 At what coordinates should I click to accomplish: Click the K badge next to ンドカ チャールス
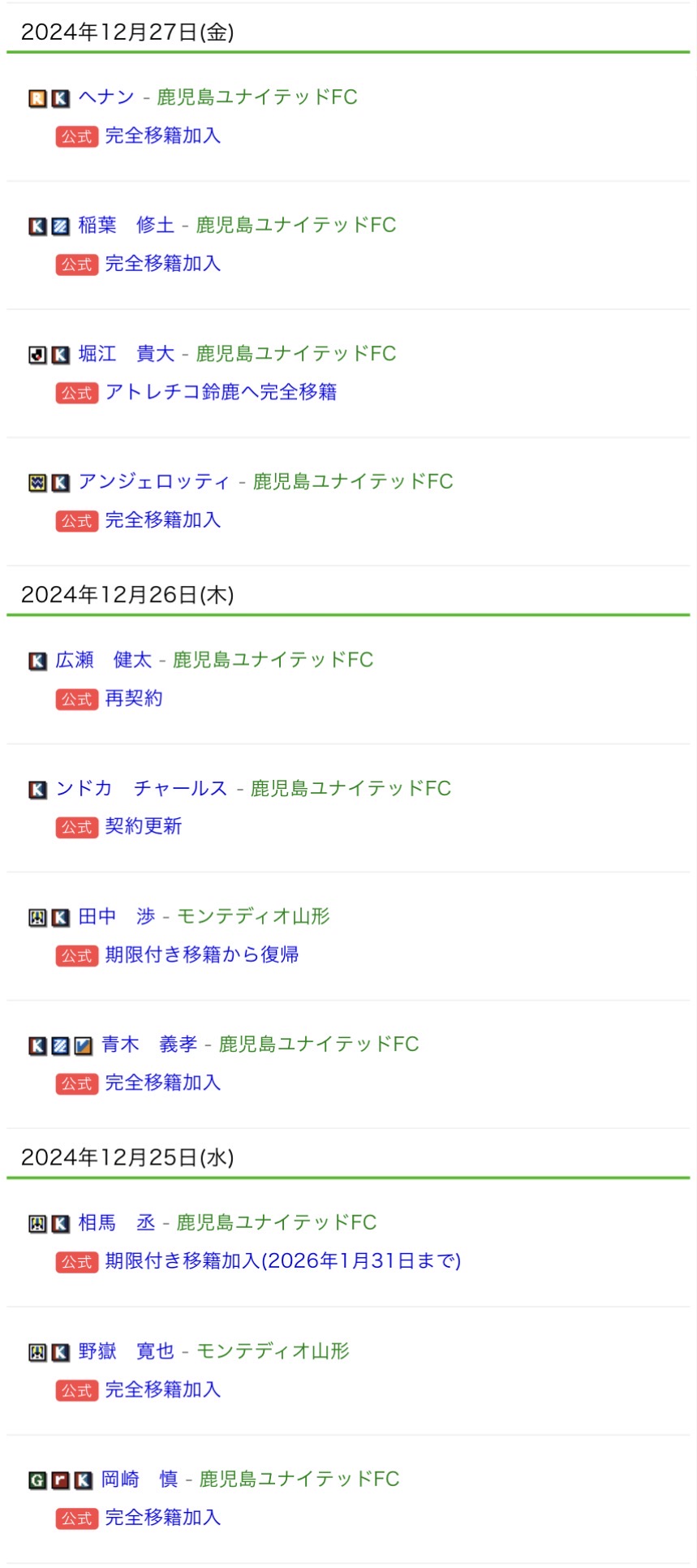click(x=37, y=789)
